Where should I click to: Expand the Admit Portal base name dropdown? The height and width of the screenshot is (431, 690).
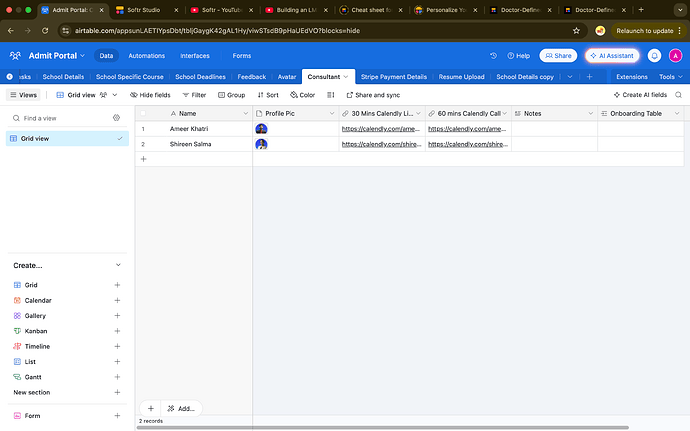[x=82, y=55]
